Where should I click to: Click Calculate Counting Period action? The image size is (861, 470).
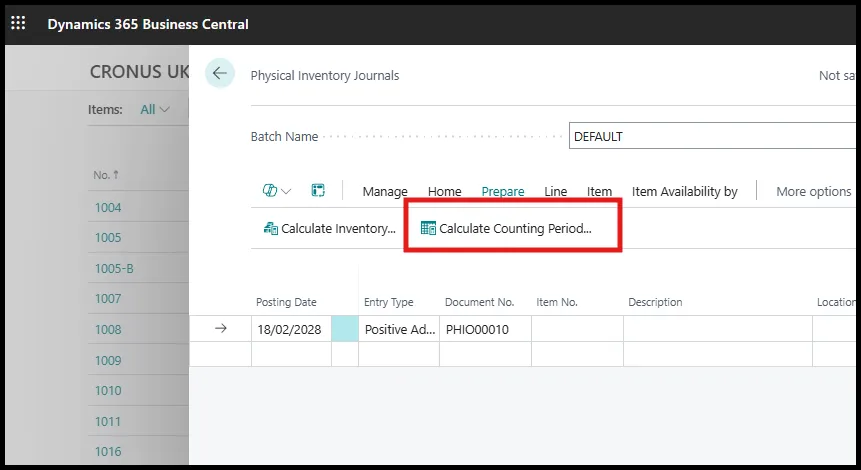click(x=506, y=228)
